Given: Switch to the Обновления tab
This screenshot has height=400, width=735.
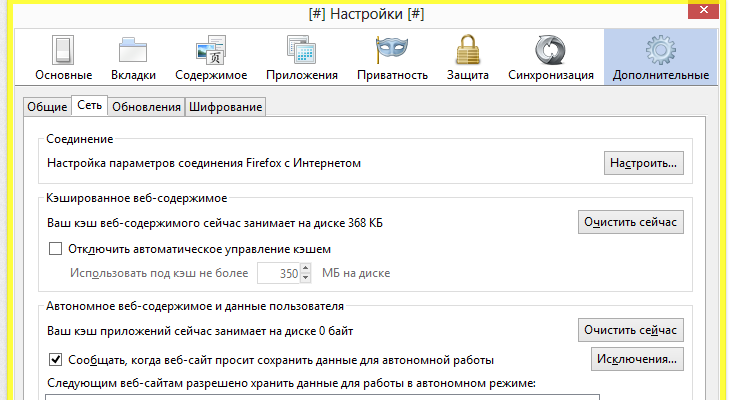Looking at the screenshot, I should (x=146, y=107).
